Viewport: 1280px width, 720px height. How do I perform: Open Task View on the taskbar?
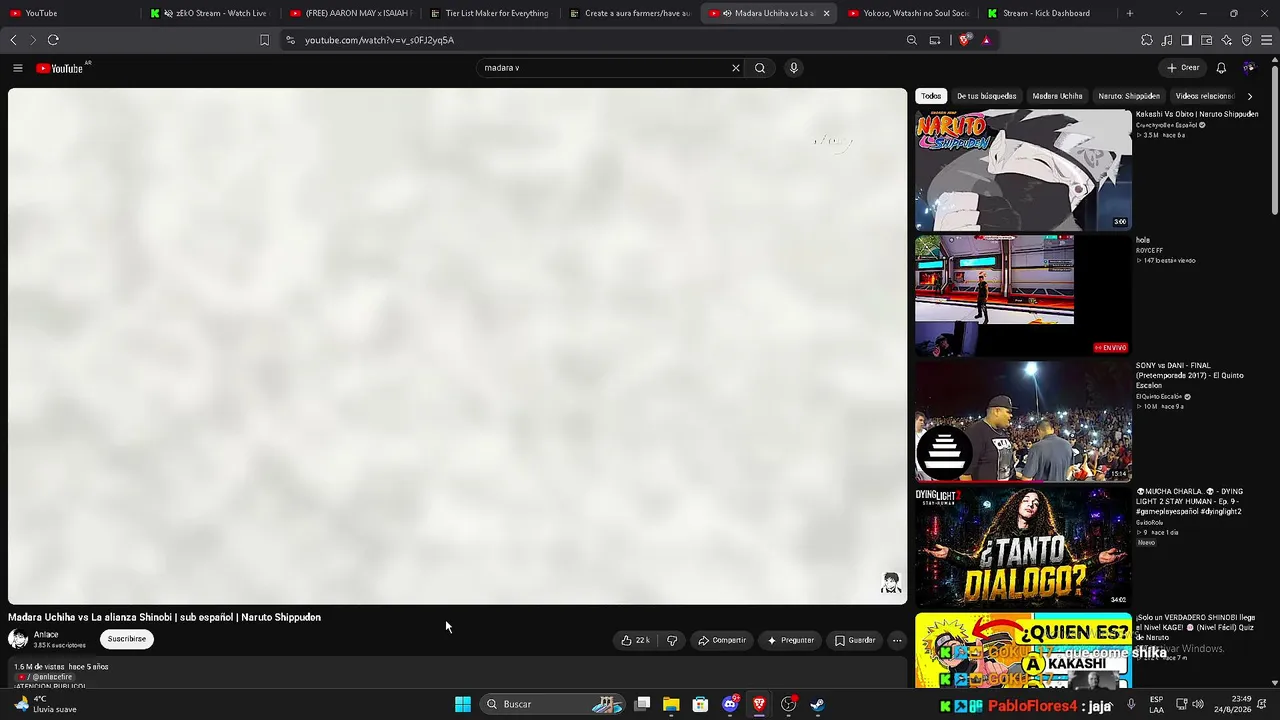643,704
